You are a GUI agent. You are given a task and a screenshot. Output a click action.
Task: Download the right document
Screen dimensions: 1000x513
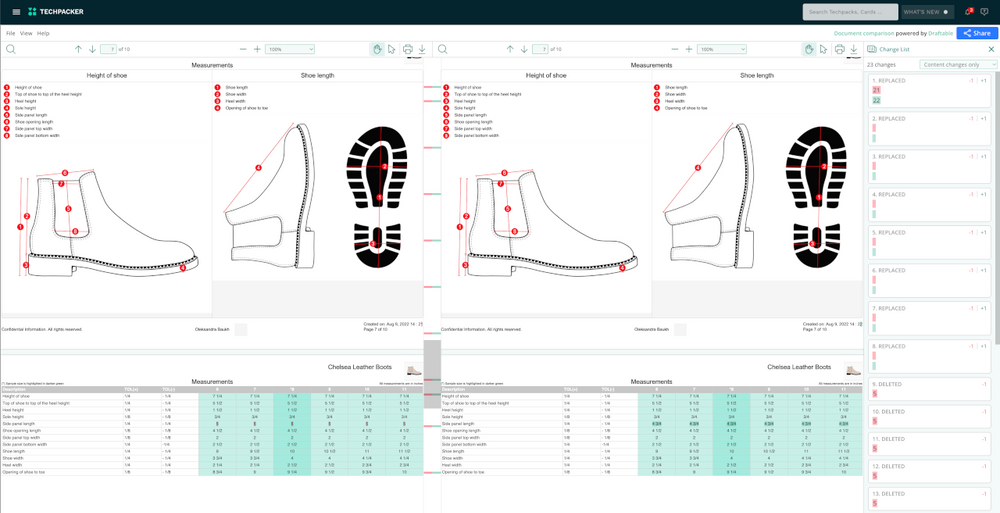[x=854, y=49]
